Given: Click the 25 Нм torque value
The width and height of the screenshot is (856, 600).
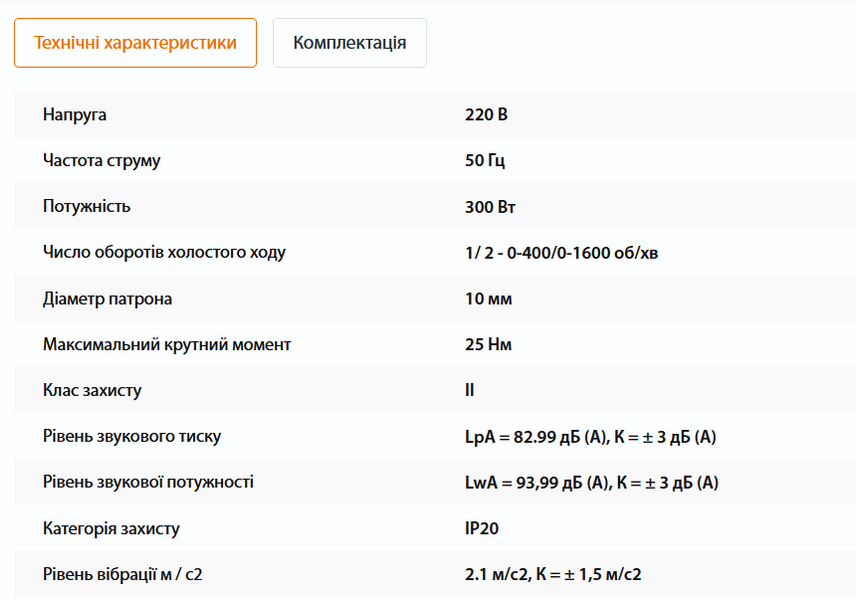Looking at the screenshot, I should coord(489,344).
